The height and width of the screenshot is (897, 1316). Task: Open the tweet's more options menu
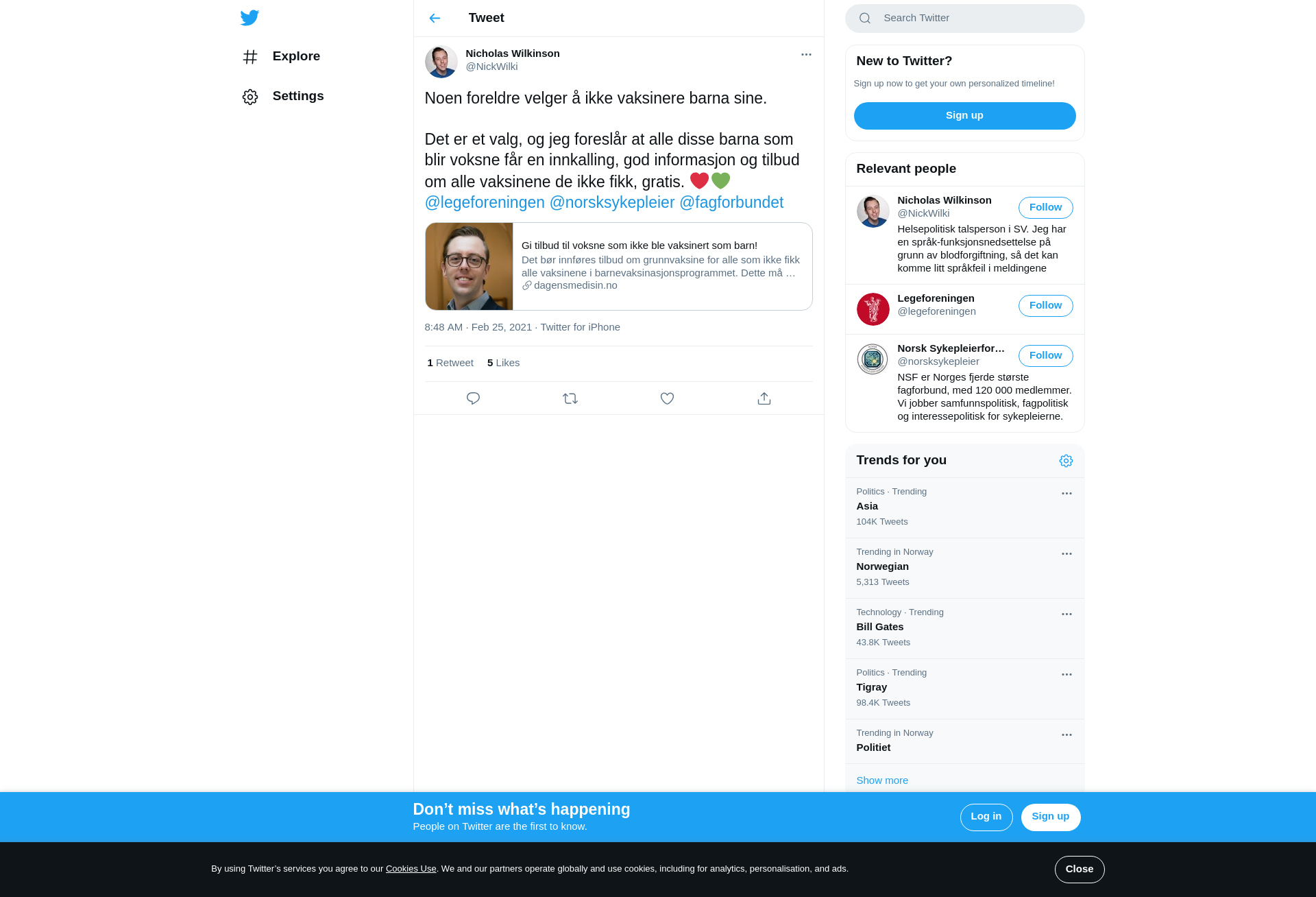pyautogui.click(x=806, y=55)
